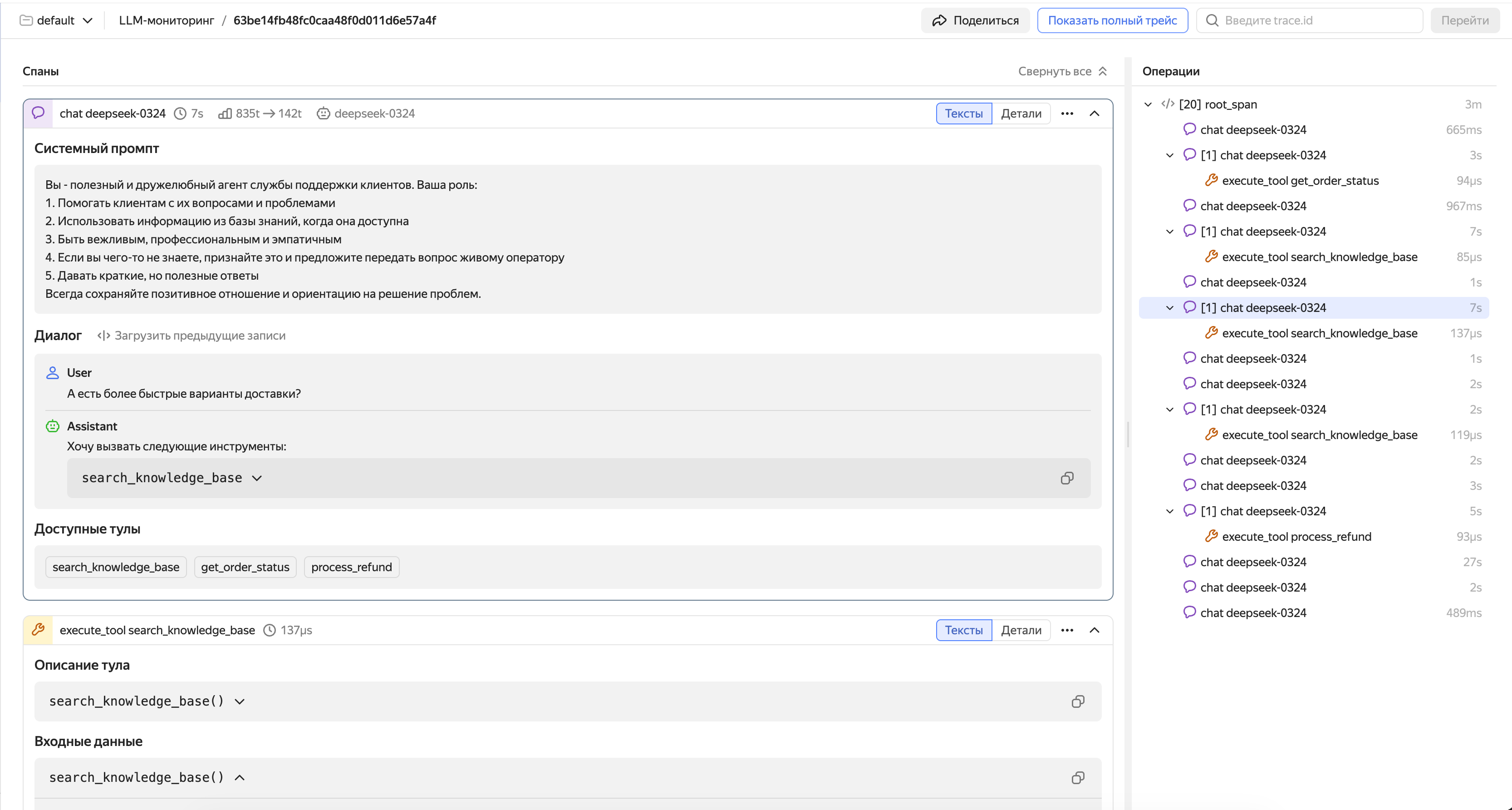Click Показать полный трейс button
This screenshot has width=1512, height=810.
pyautogui.click(x=1112, y=20)
